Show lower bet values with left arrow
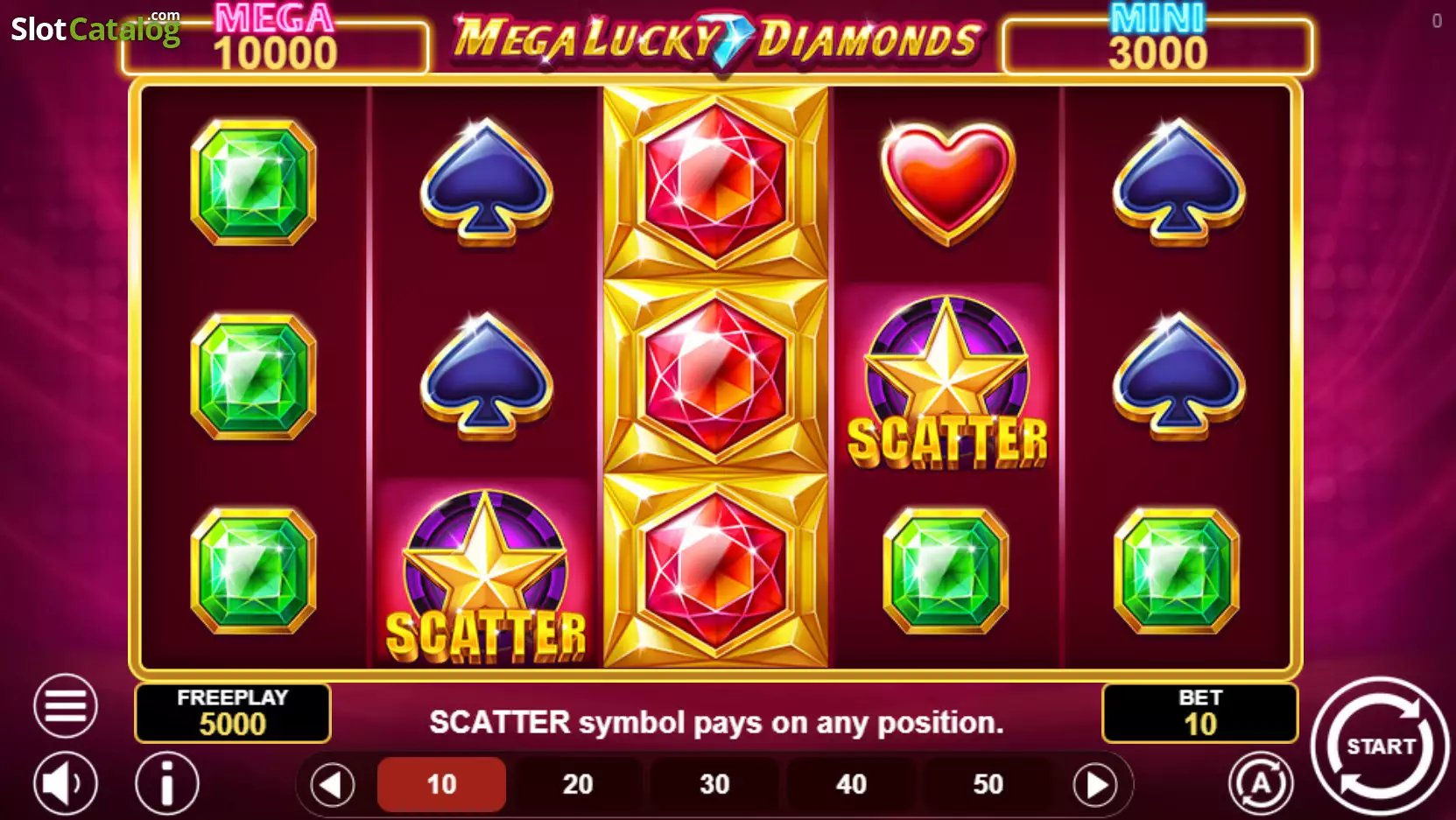Viewport: 1456px width, 820px height. click(x=333, y=785)
